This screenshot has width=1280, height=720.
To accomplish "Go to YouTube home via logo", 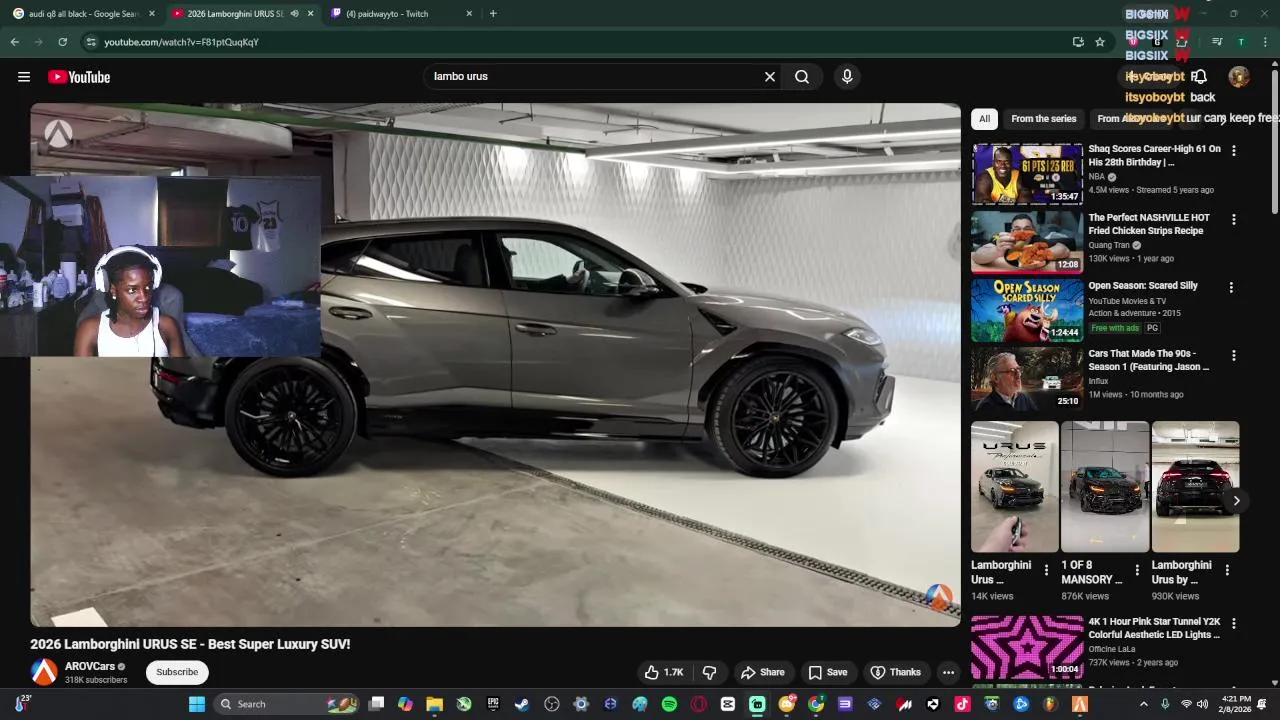I will [79, 77].
